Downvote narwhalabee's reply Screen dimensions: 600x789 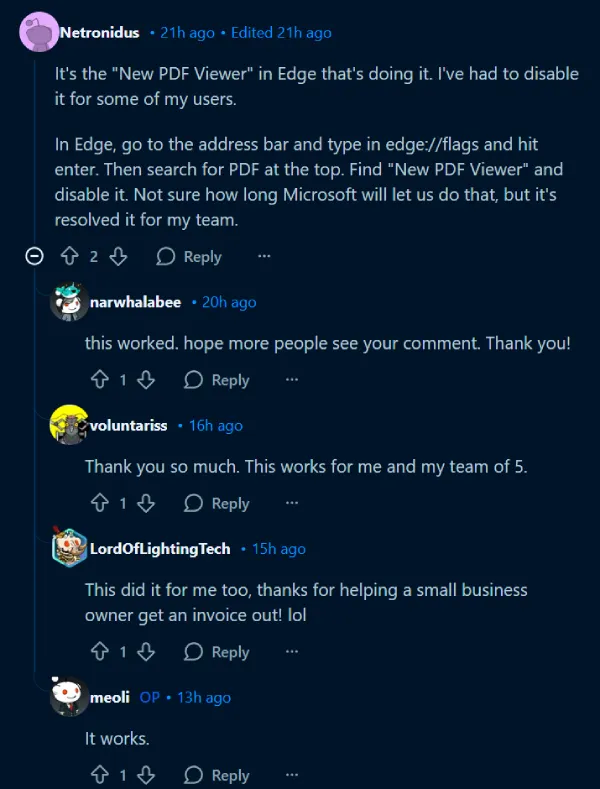tap(146, 380)
